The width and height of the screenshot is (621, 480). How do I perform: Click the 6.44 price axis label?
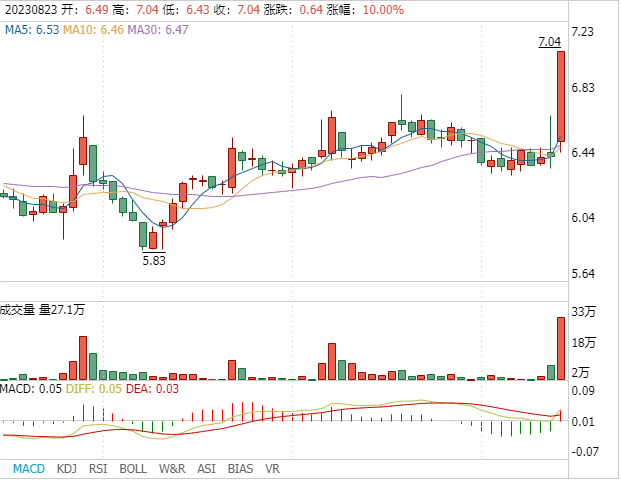583,152
